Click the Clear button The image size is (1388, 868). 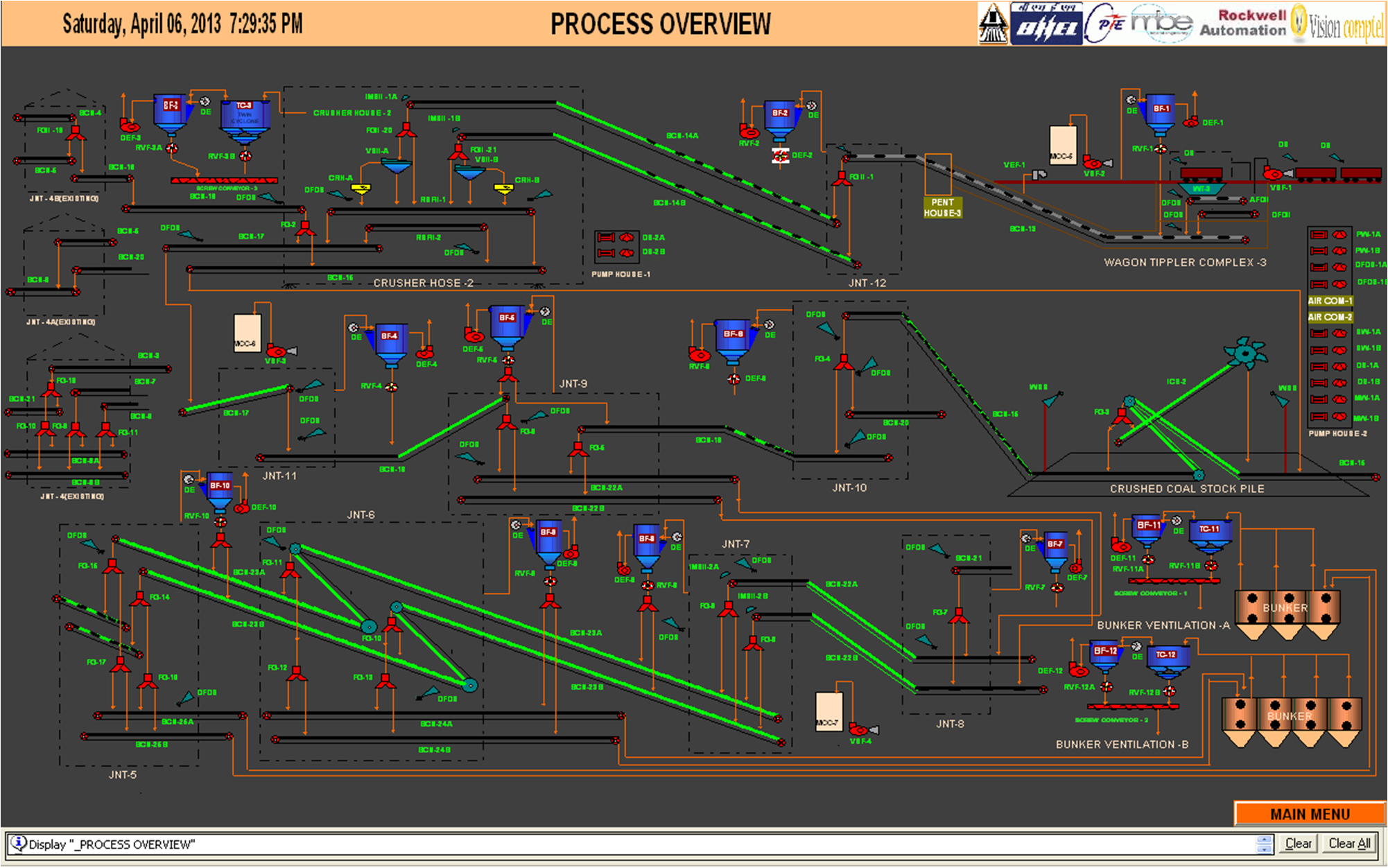coord(1298,844)
